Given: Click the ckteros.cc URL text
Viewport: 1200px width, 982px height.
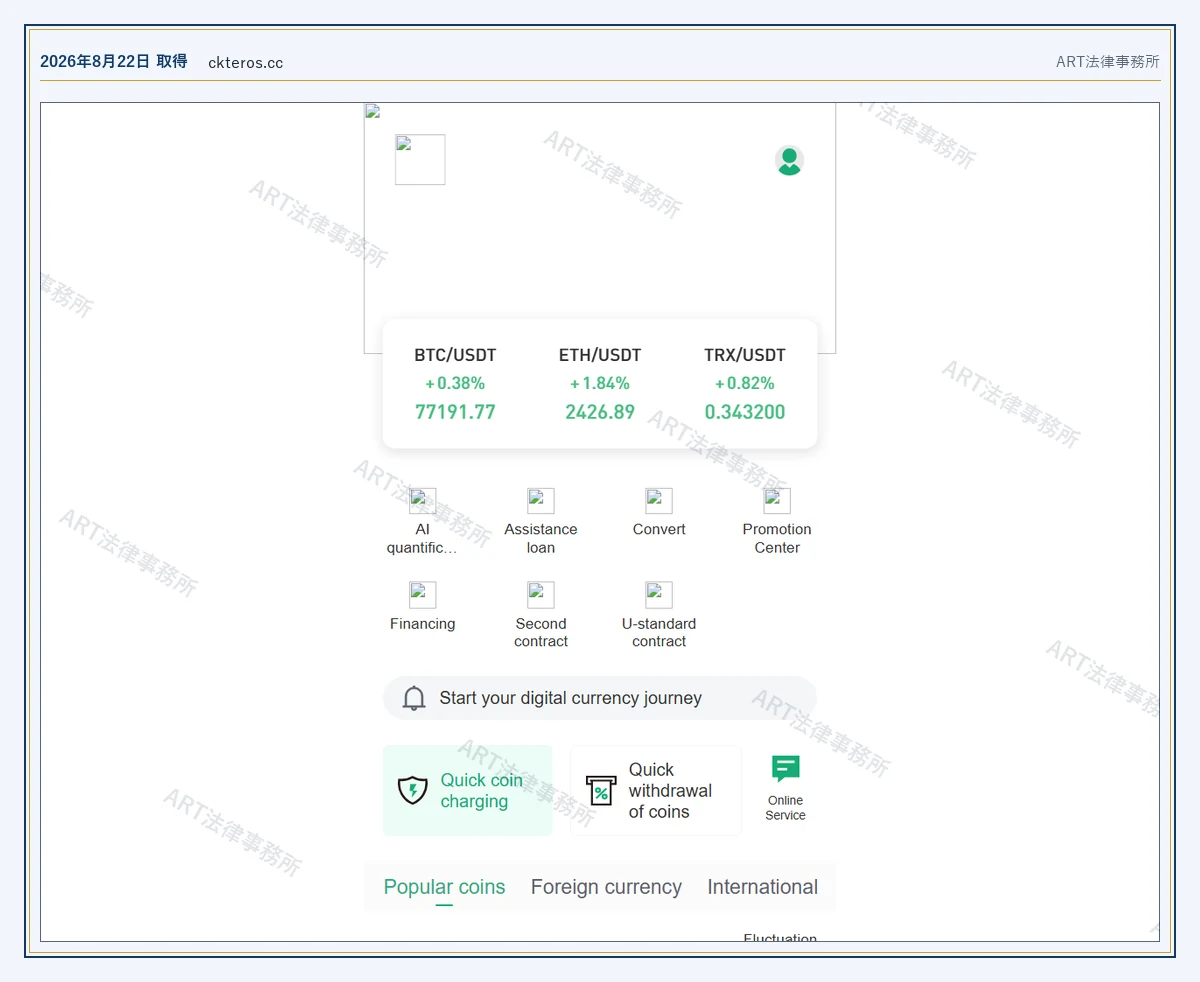Looking at the screenshot, I should point(246,62).
